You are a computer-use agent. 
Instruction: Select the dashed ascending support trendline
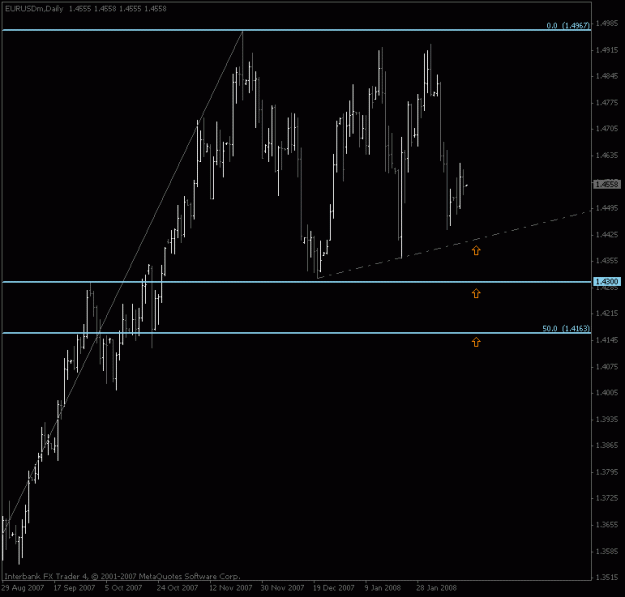454,244
